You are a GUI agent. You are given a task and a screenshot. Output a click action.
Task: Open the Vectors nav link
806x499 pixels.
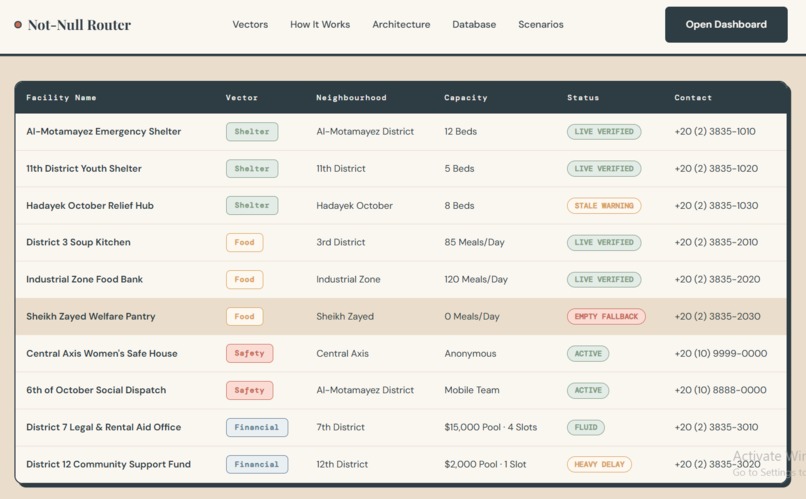[x=250, y=24]
